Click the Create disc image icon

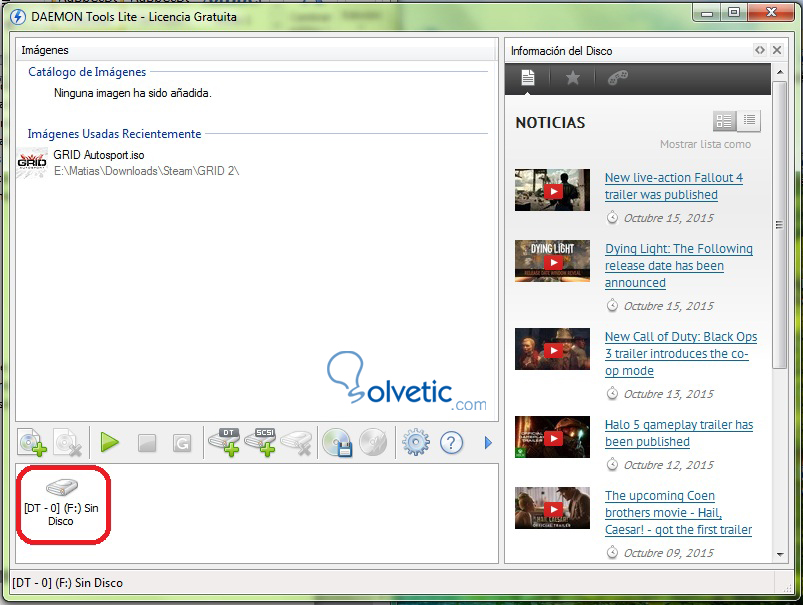(x=337, y=442)
